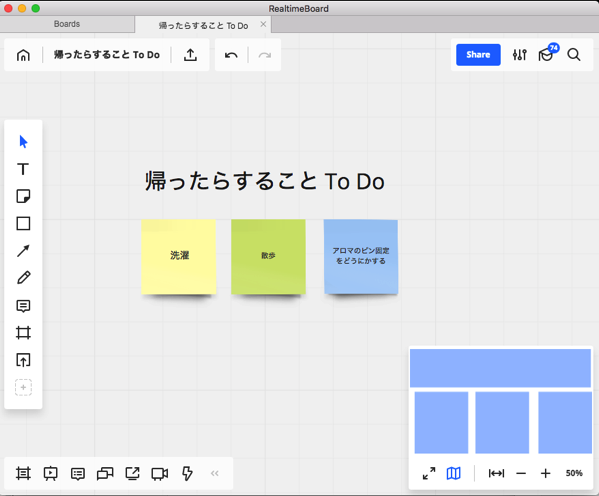Select the Text tool
The height and width of the screenshot is (496, 599).
coord(23,169)
